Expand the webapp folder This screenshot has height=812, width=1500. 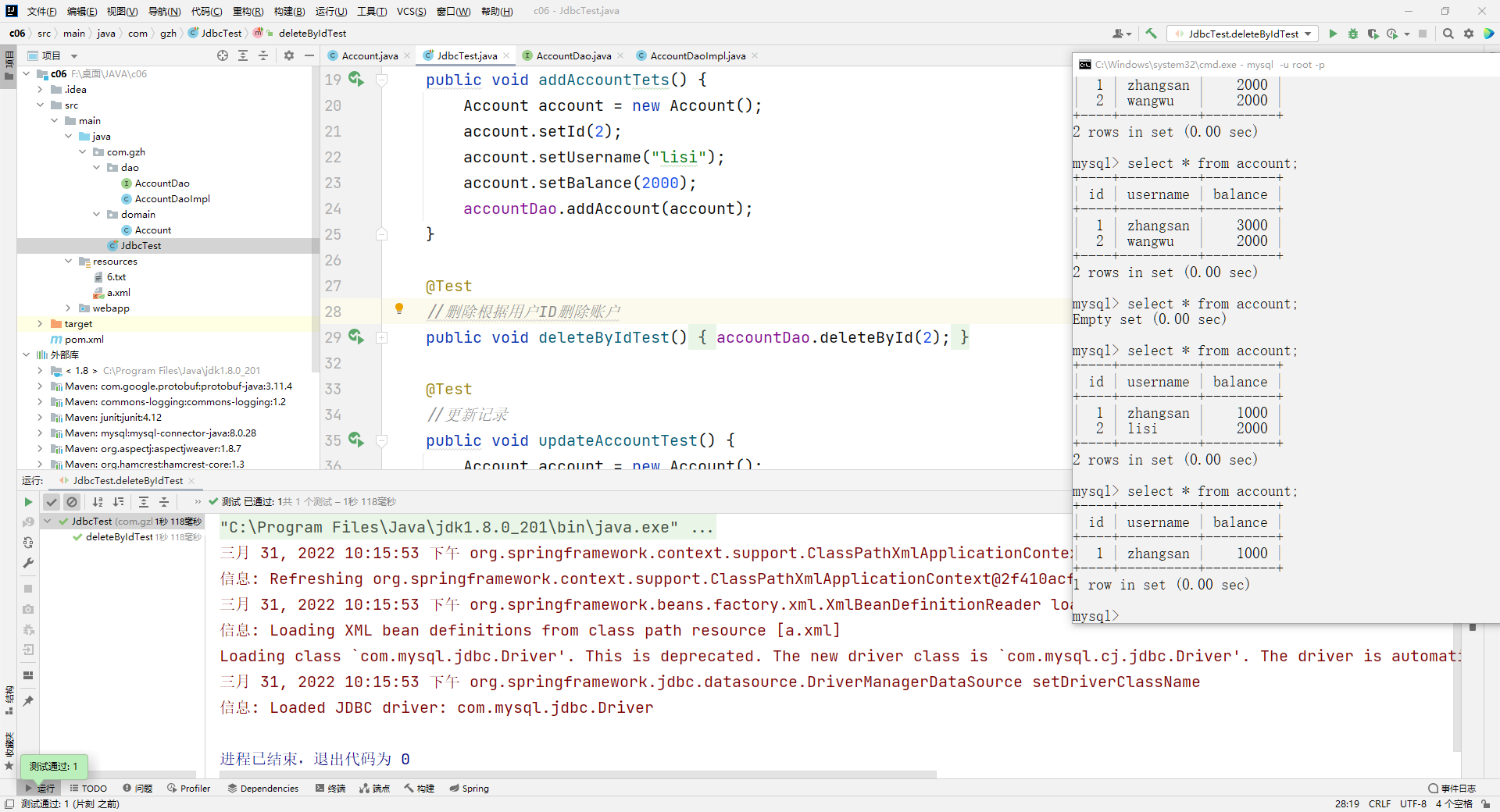pyautogui.click(x=68, y=308)
